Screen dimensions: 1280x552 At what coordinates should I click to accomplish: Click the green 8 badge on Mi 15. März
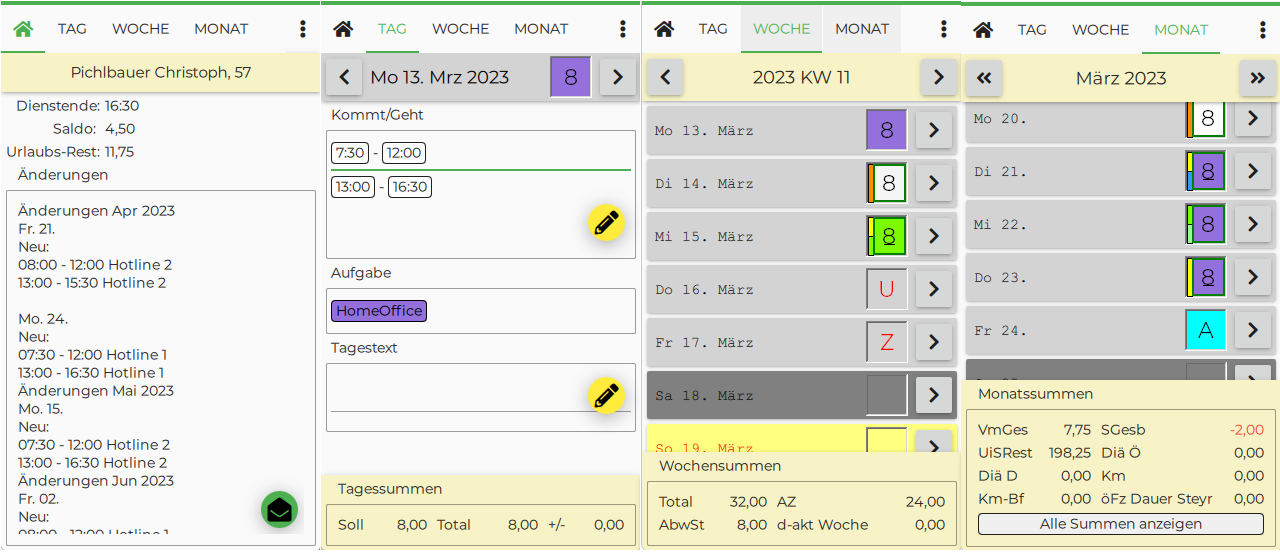(x=887, y=236)
